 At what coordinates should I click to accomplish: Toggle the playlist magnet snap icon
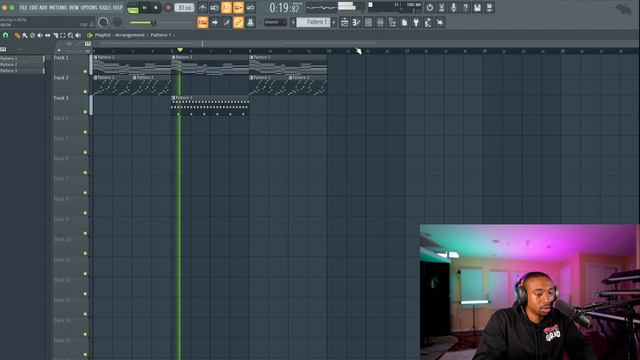click(6, 36)
